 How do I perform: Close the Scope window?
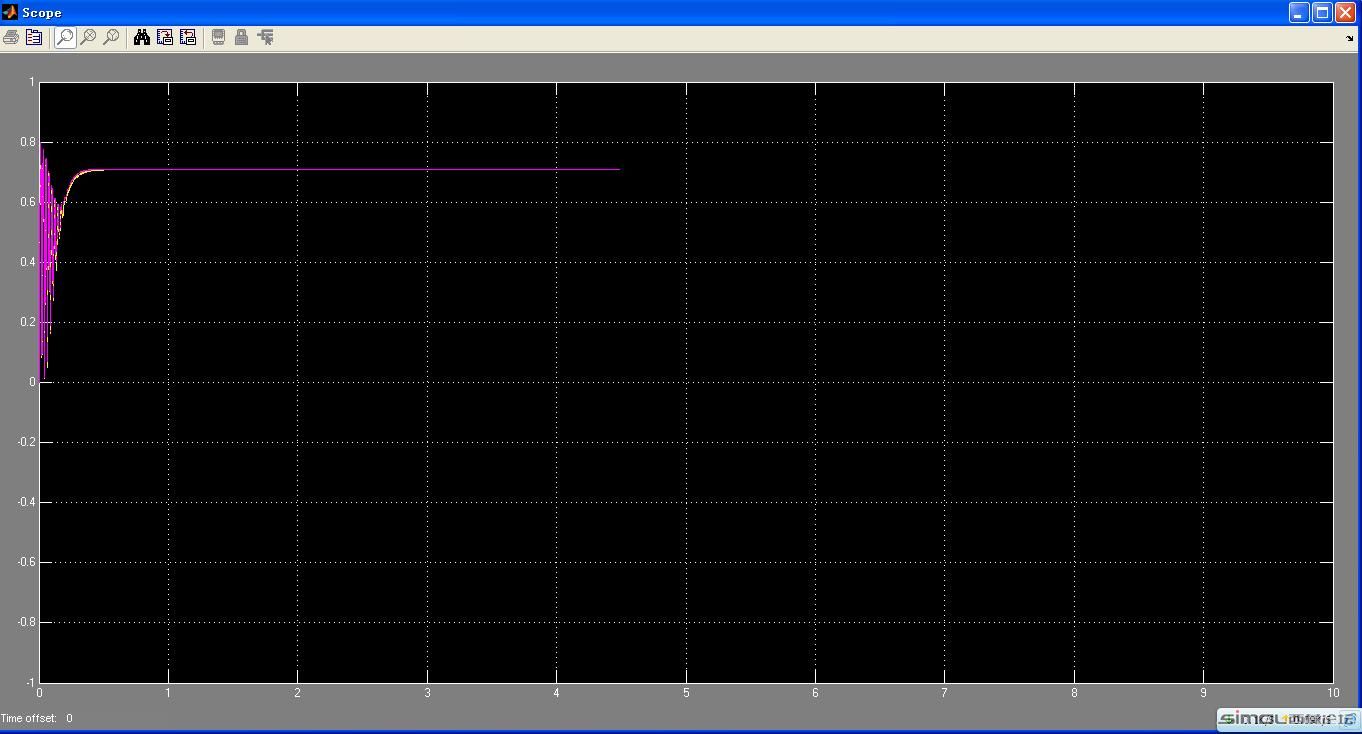tap(1345, 12)
